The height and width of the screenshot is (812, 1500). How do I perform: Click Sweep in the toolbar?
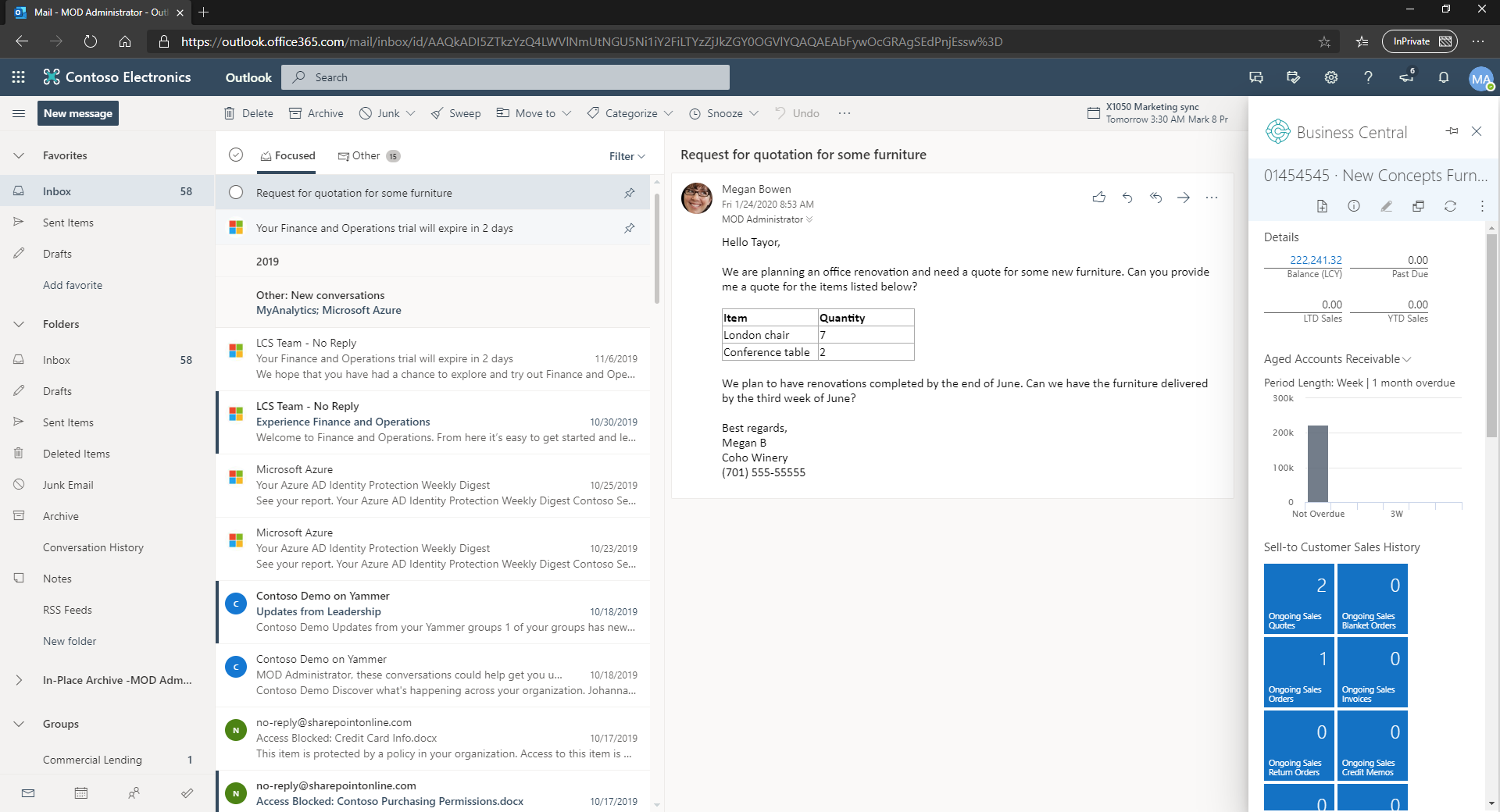click(455, 113)
